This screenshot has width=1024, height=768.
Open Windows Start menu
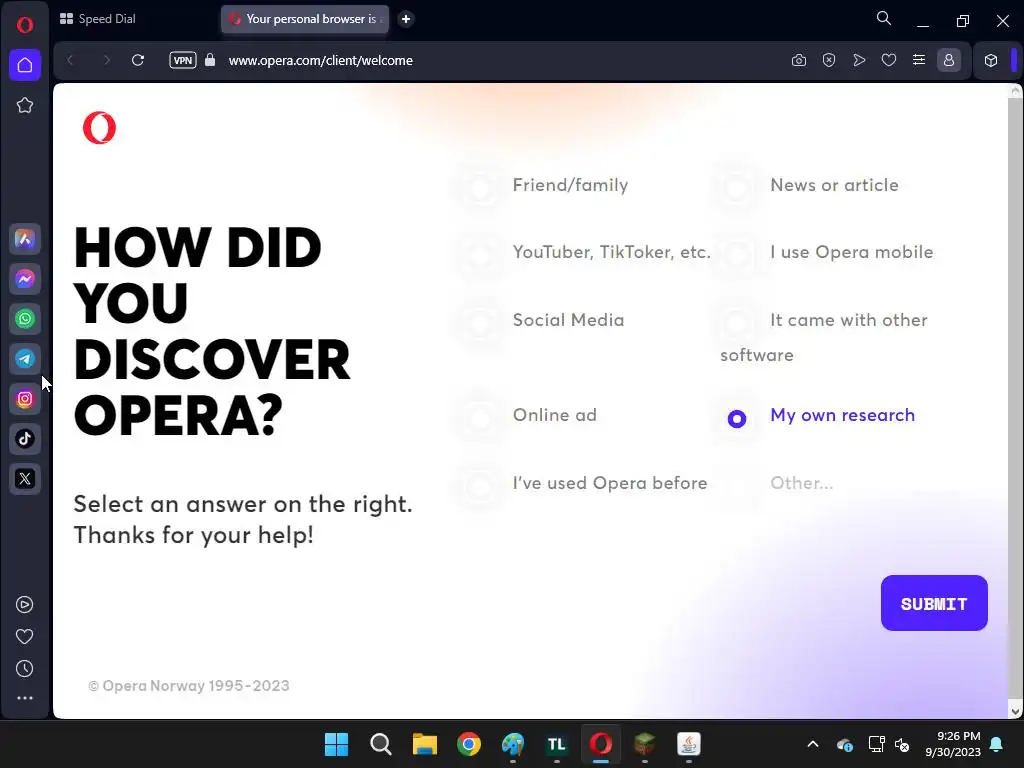(336, 744)
